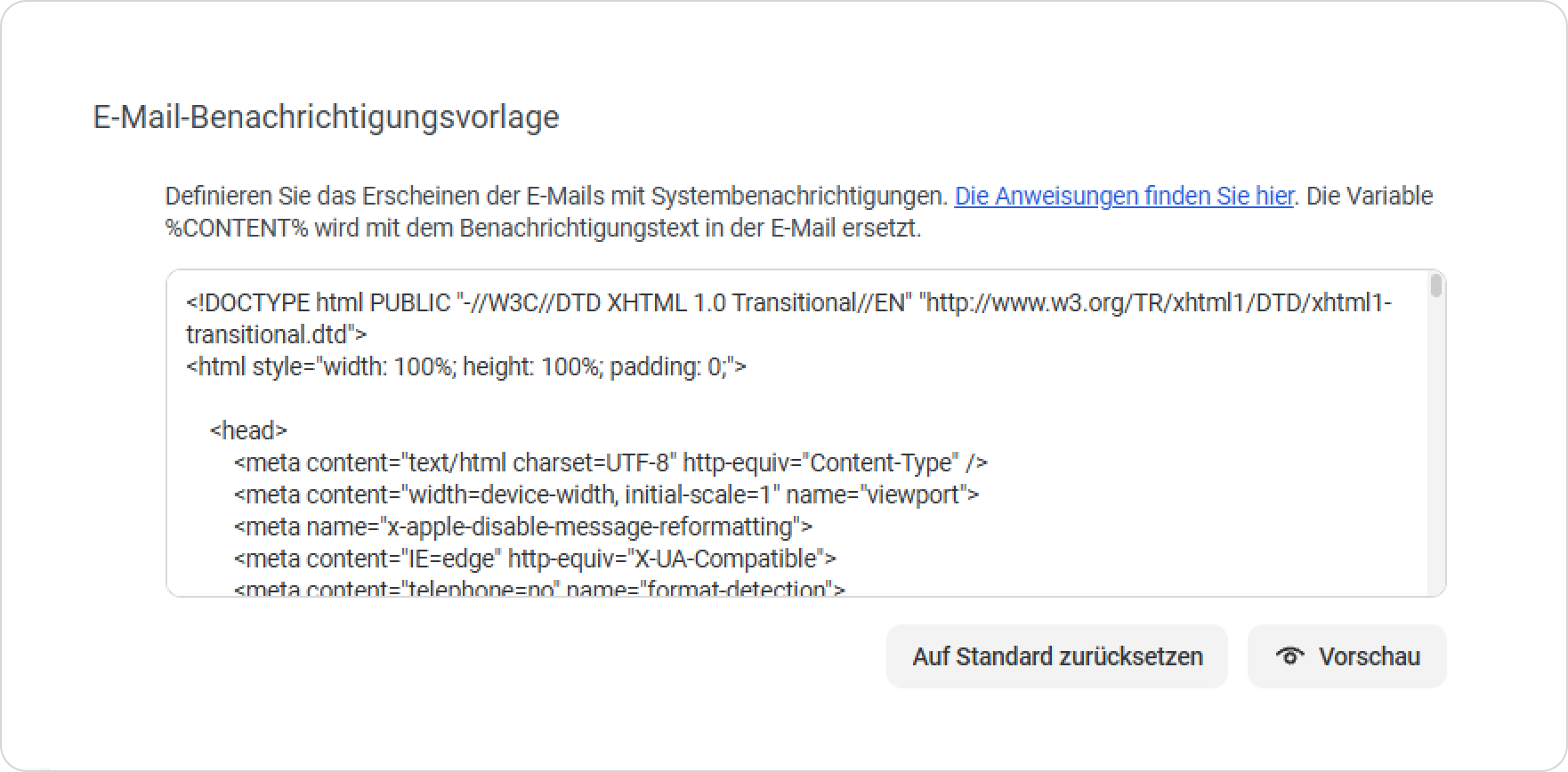Screen dimensions: 1568x772
Task: Click the meta IE=edge X-UA-Compatible line
Action: [x=535, y=559]
